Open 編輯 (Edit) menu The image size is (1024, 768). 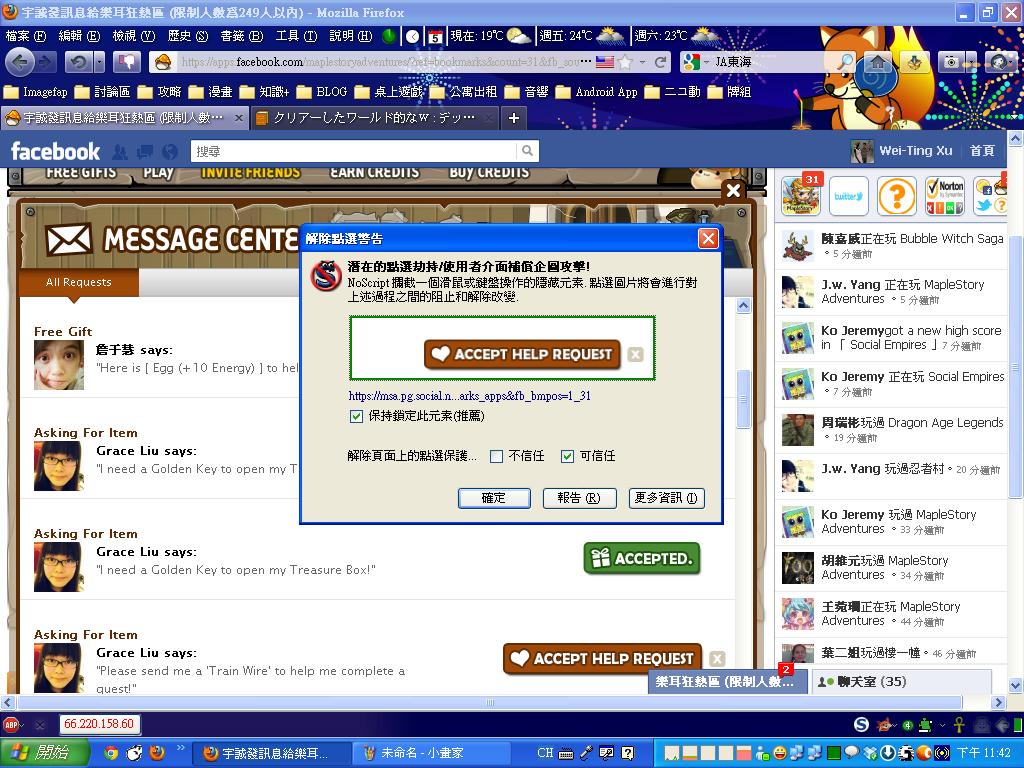[x=79, y=36]
